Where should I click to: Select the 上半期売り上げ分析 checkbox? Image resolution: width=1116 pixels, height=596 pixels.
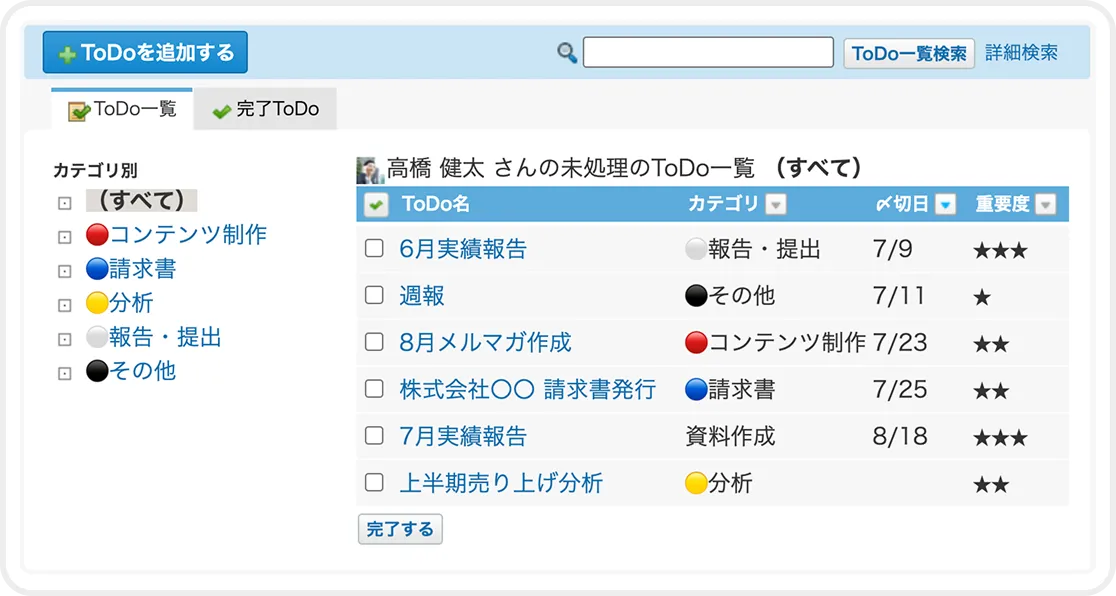[374, 483]
